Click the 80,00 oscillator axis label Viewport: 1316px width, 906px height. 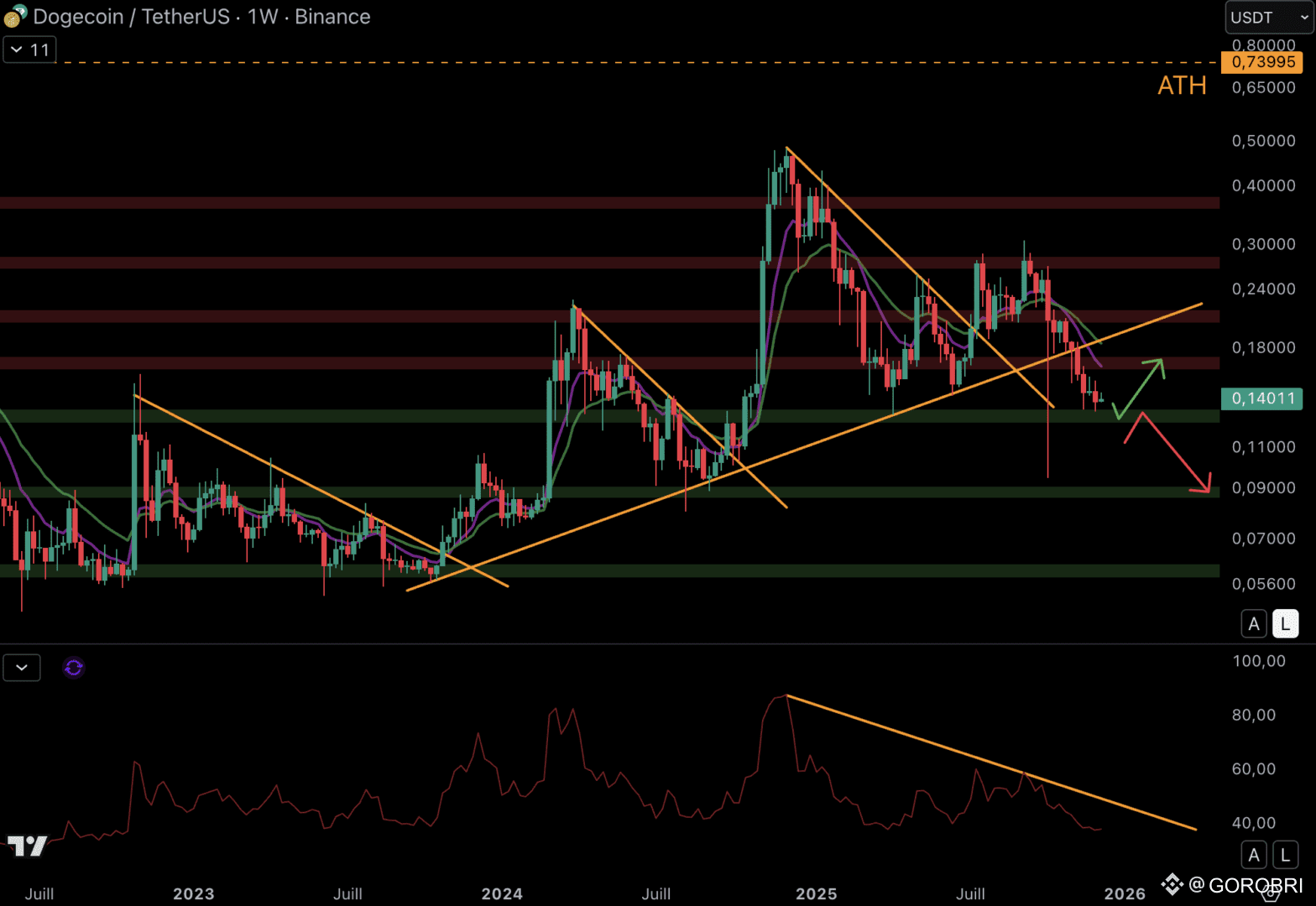click(1254, 715)
